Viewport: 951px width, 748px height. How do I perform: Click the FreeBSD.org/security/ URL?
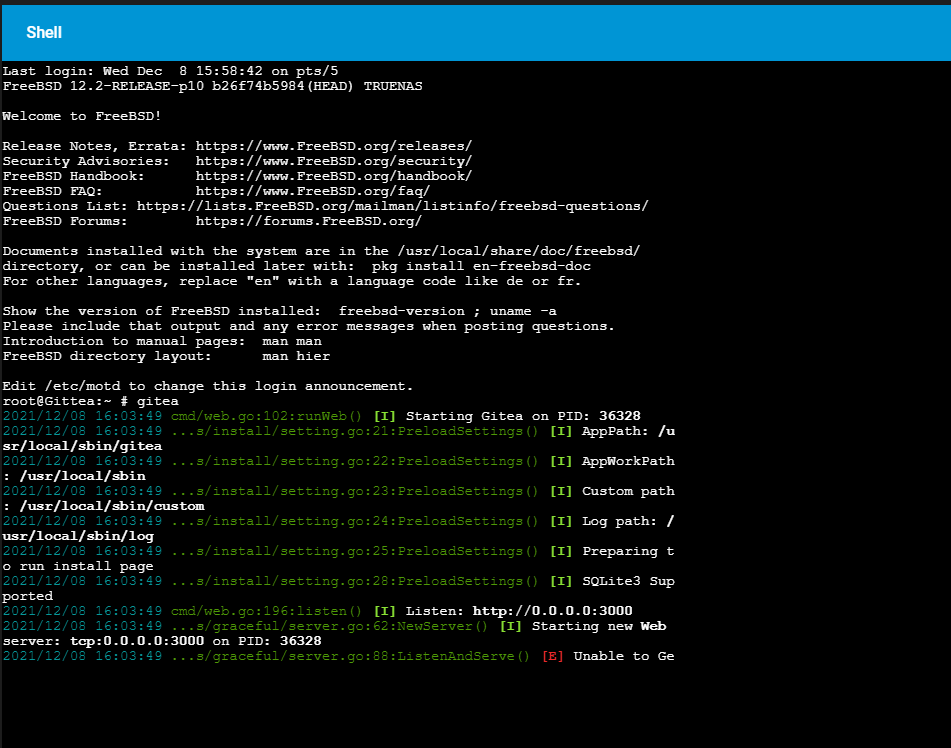334,161
